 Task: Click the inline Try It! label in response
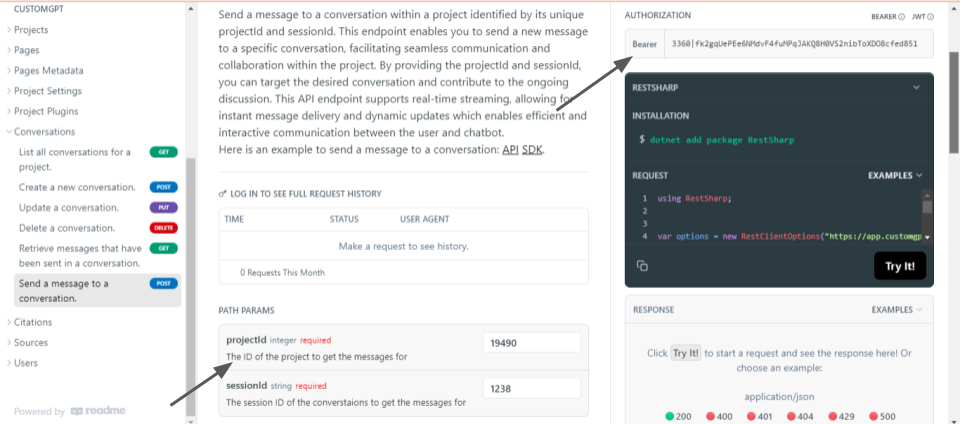686,354
